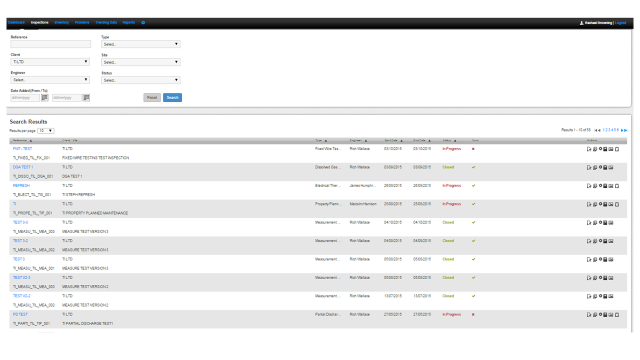Image resolution: width=640 pixels, height=360 pixels.
Task: Click the clipboard icon in TI PROPERTY PLANNED MAINTENANCE row
Action: tap(617, 204)
